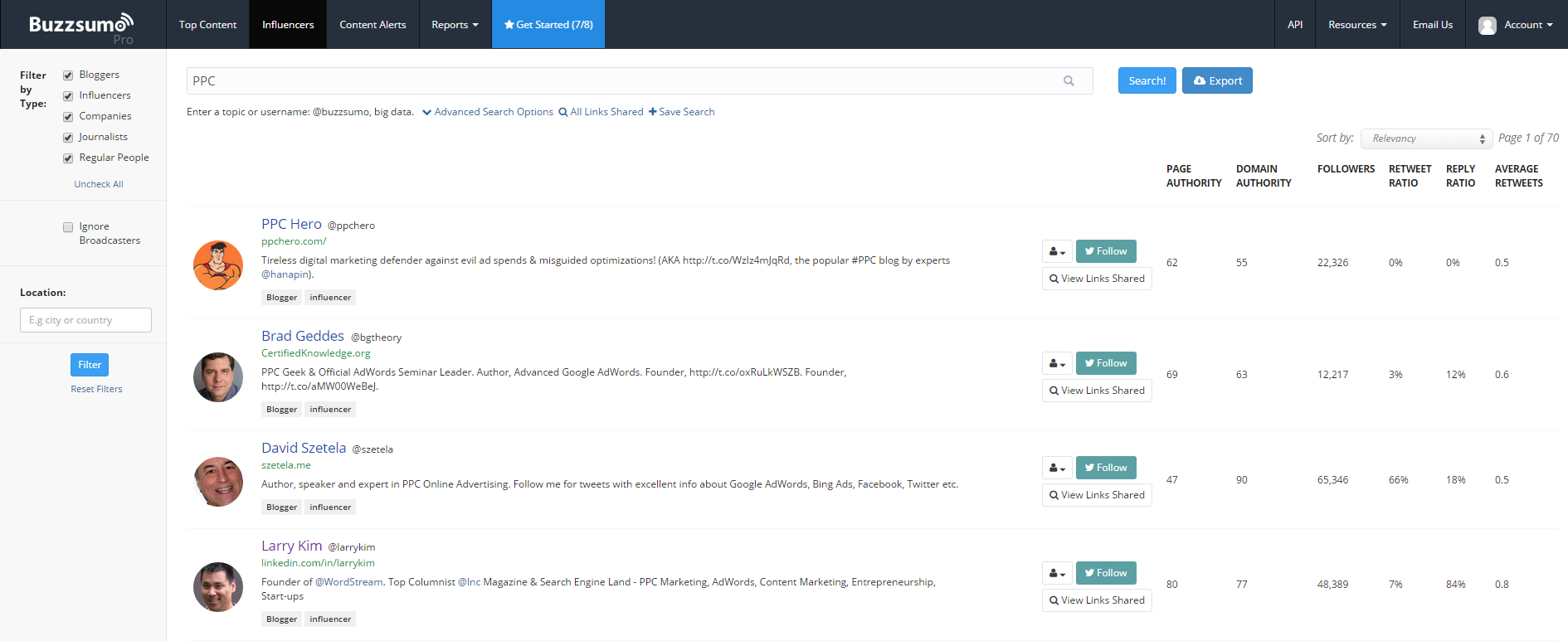Open the PPC Hero profile name link
Viewport: 1568px width, 641px height.
(x=291, y=224)
